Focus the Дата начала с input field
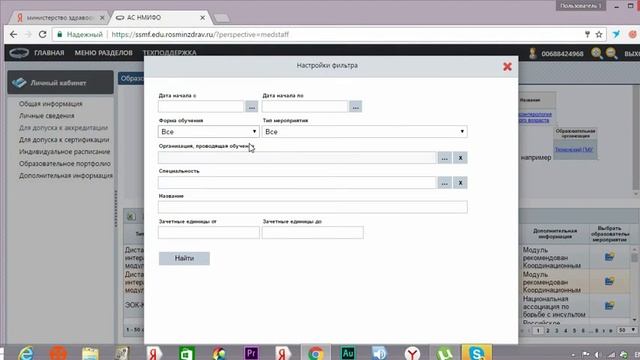640x360 pixels. (201, 107)
